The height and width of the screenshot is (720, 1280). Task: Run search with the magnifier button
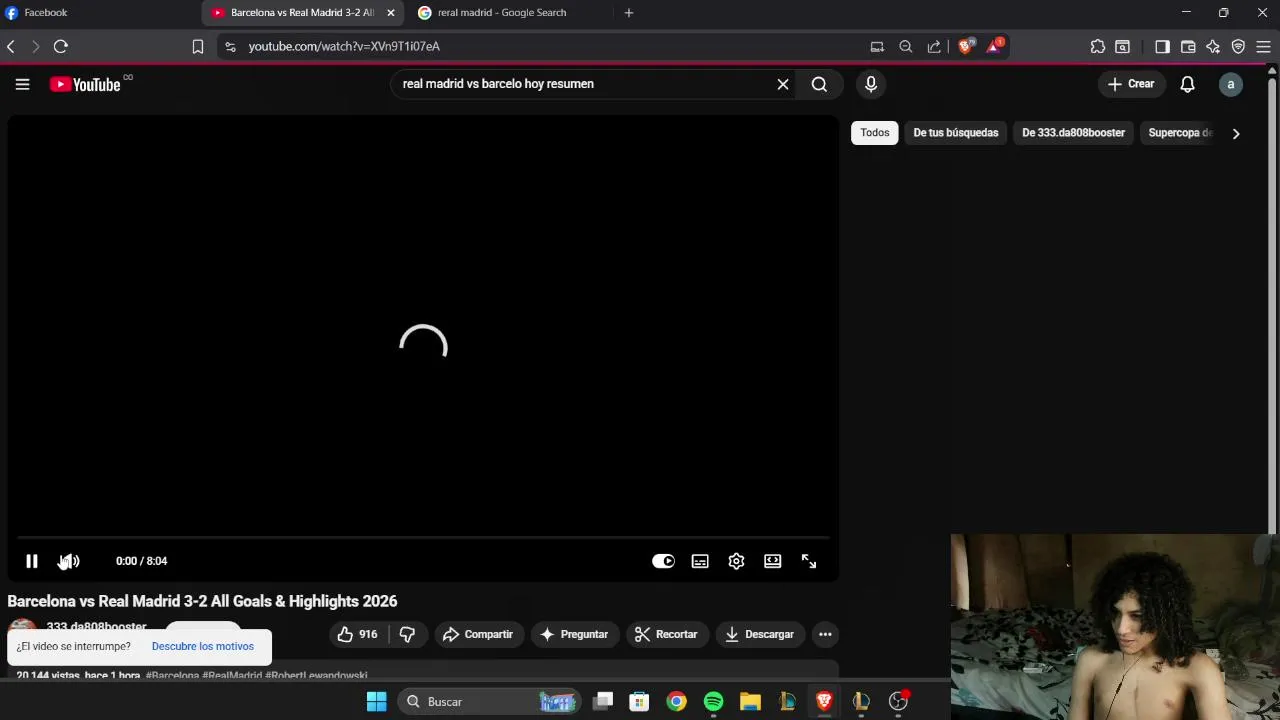point(819,84)
